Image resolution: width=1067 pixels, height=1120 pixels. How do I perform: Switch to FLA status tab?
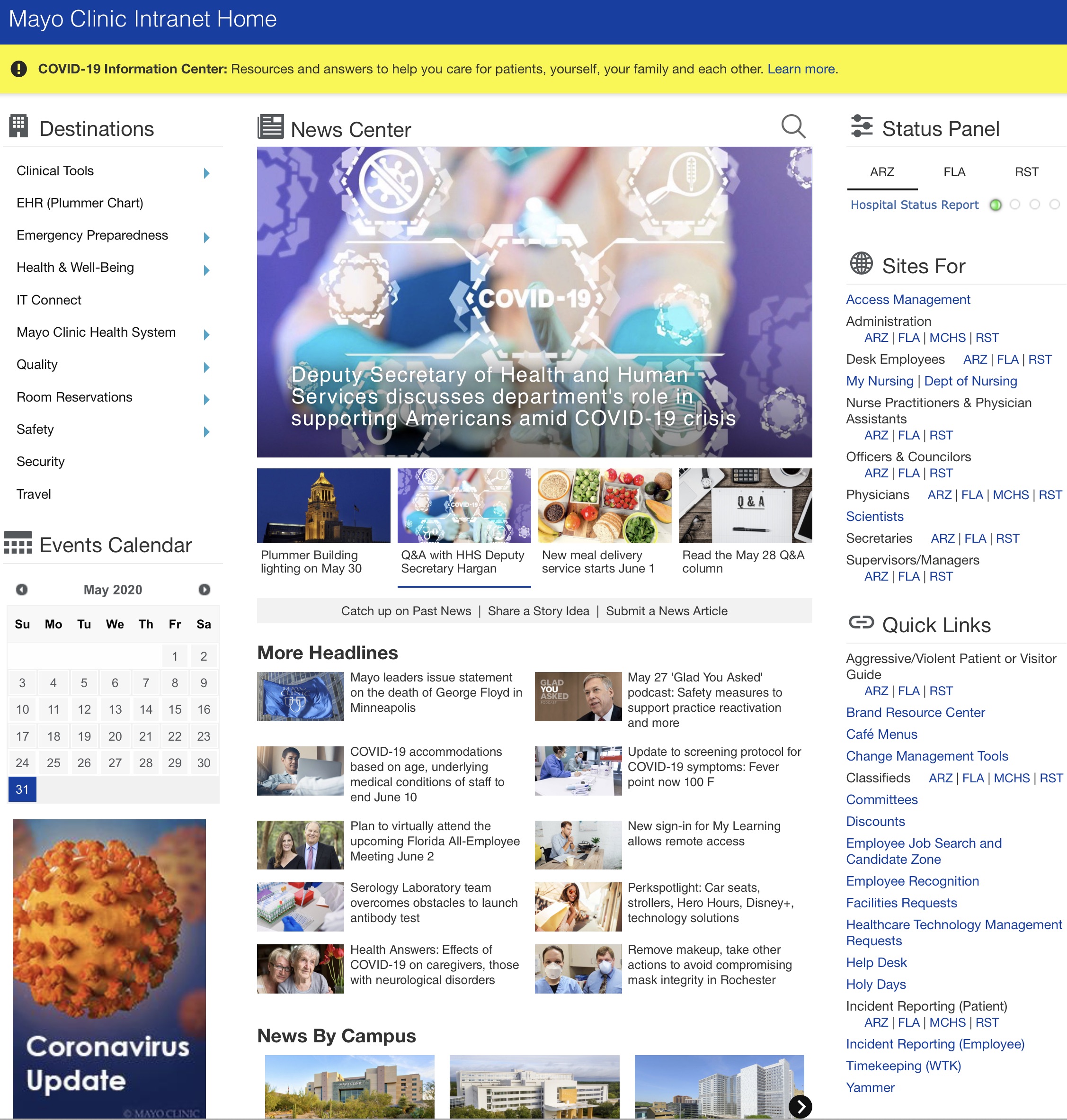(x=954, y=172)
